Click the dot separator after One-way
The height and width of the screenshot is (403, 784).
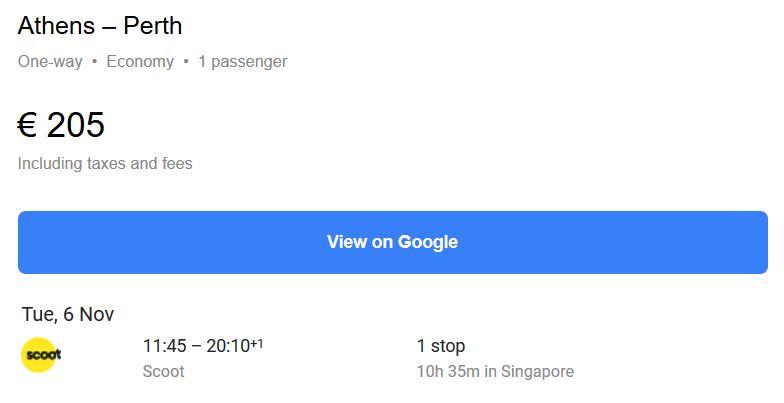94,62
